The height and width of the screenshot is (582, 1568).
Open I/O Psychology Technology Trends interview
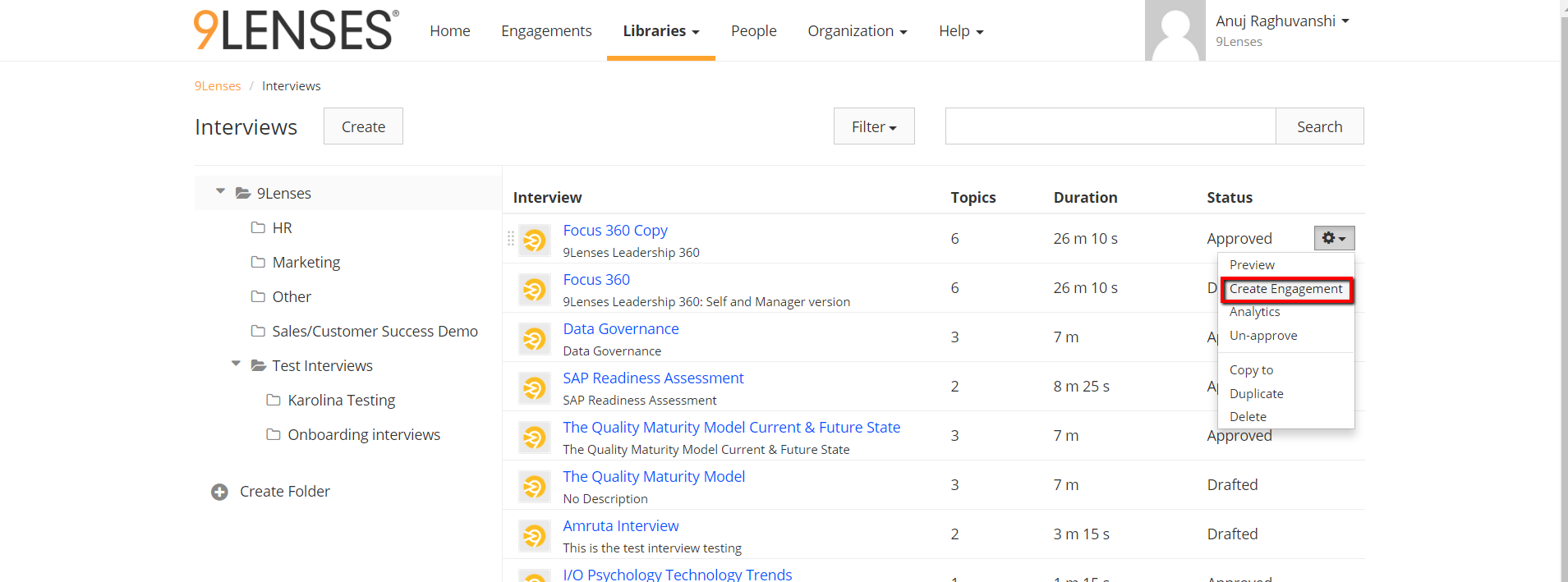tap(678, 574)
